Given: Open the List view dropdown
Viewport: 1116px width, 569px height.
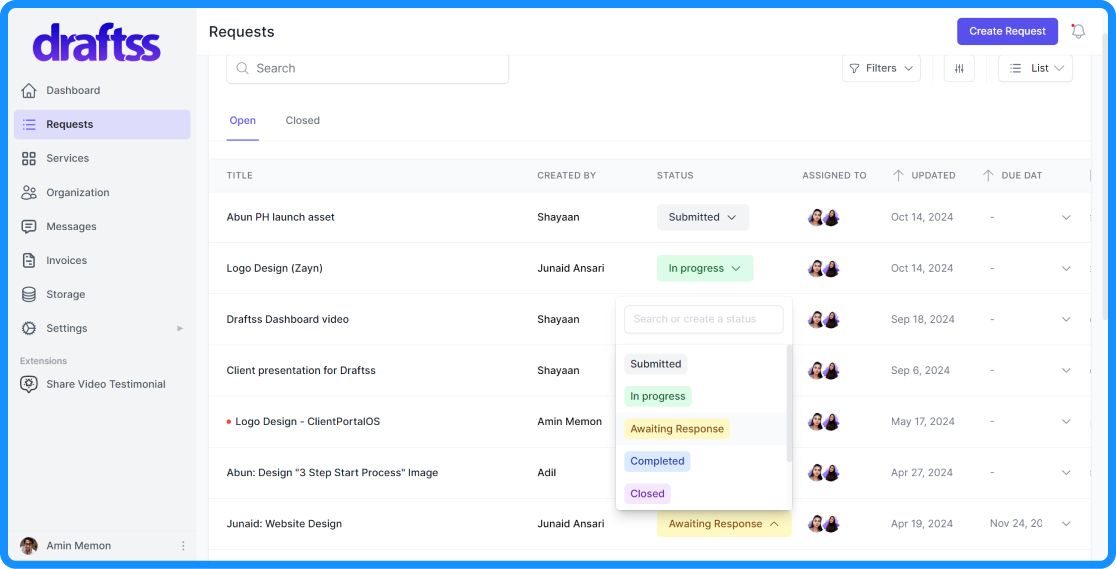Looking at the screenshot, I should (1035, 68).
